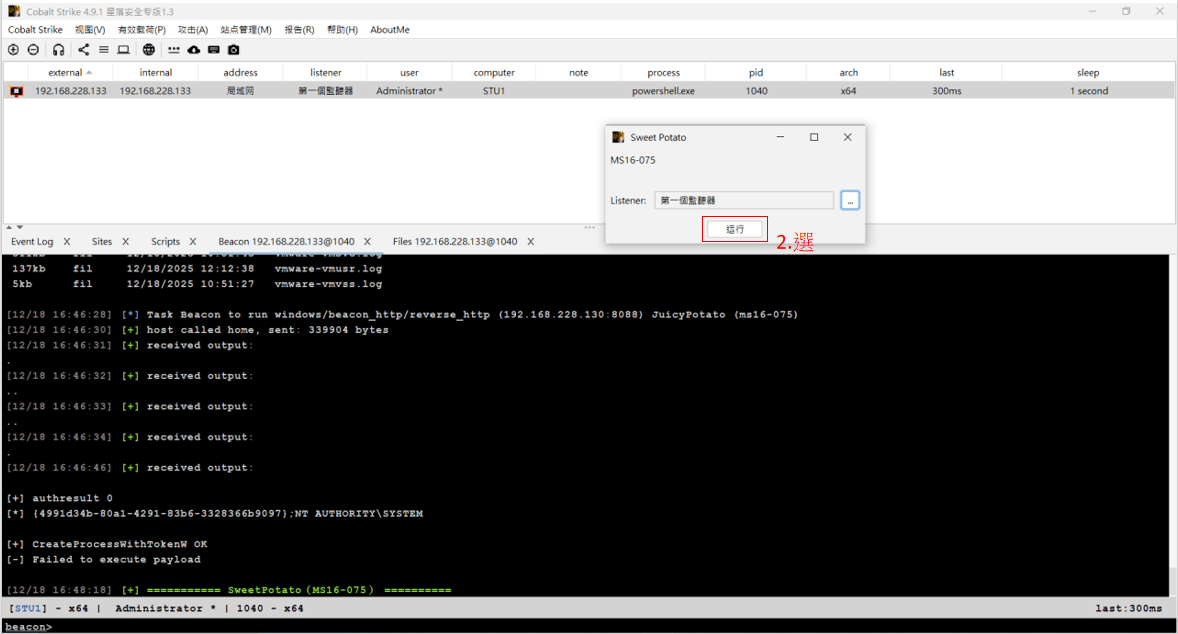
Task: Close the Sites tab
Action: 125,242
